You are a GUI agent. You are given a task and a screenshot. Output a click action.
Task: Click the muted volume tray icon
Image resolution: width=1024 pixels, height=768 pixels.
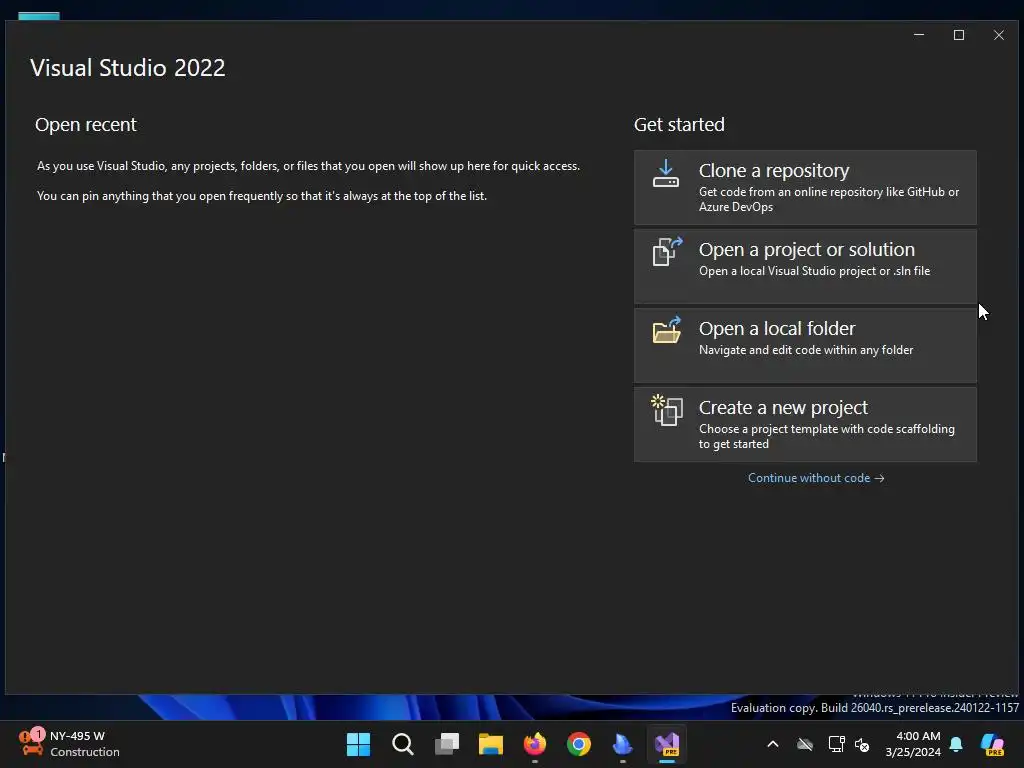coord(862,744)
